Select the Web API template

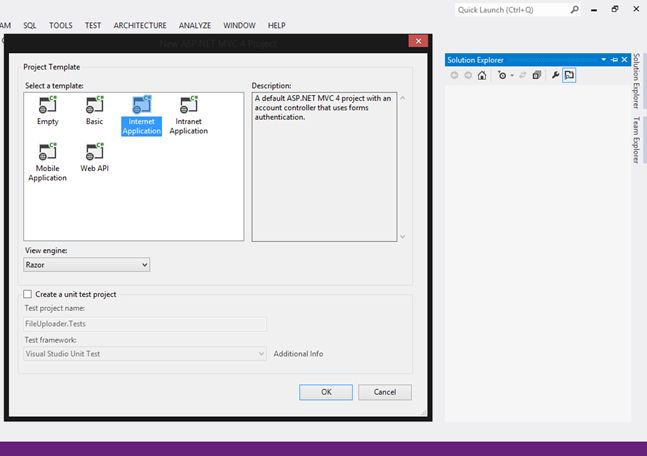pyautogui.click(x=94, y=157)
